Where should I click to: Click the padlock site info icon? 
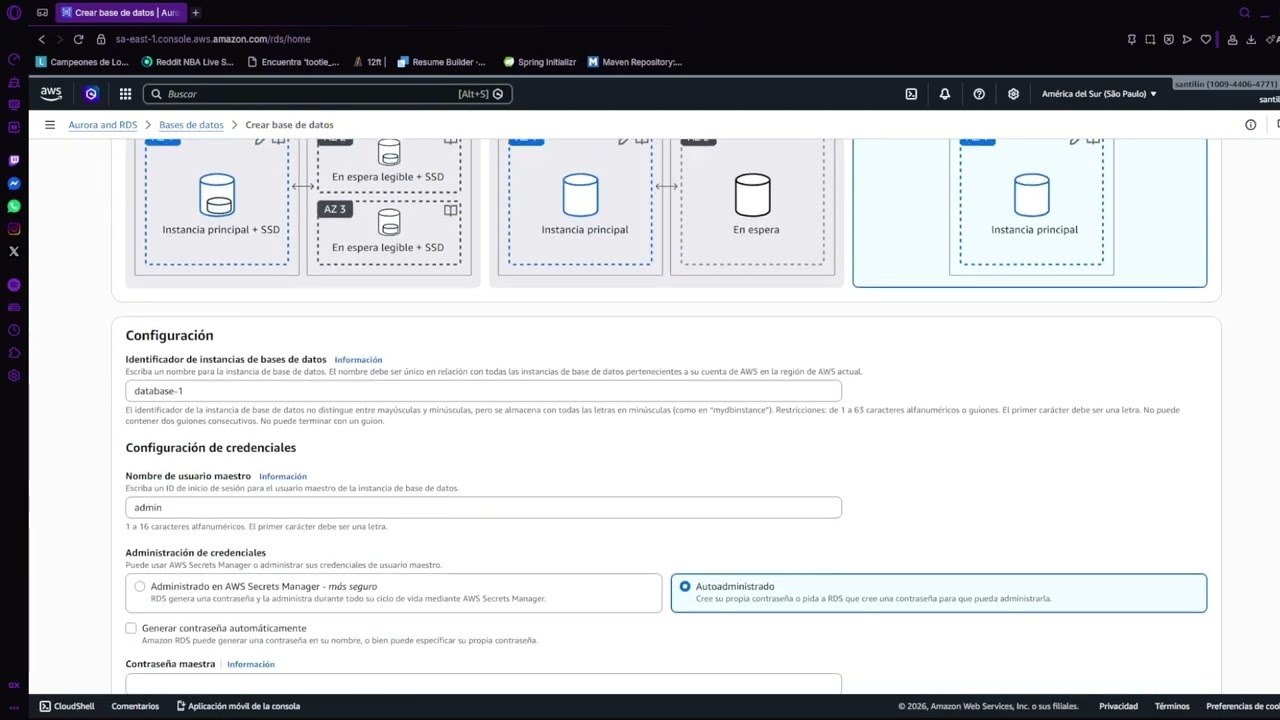pos(101,39)
